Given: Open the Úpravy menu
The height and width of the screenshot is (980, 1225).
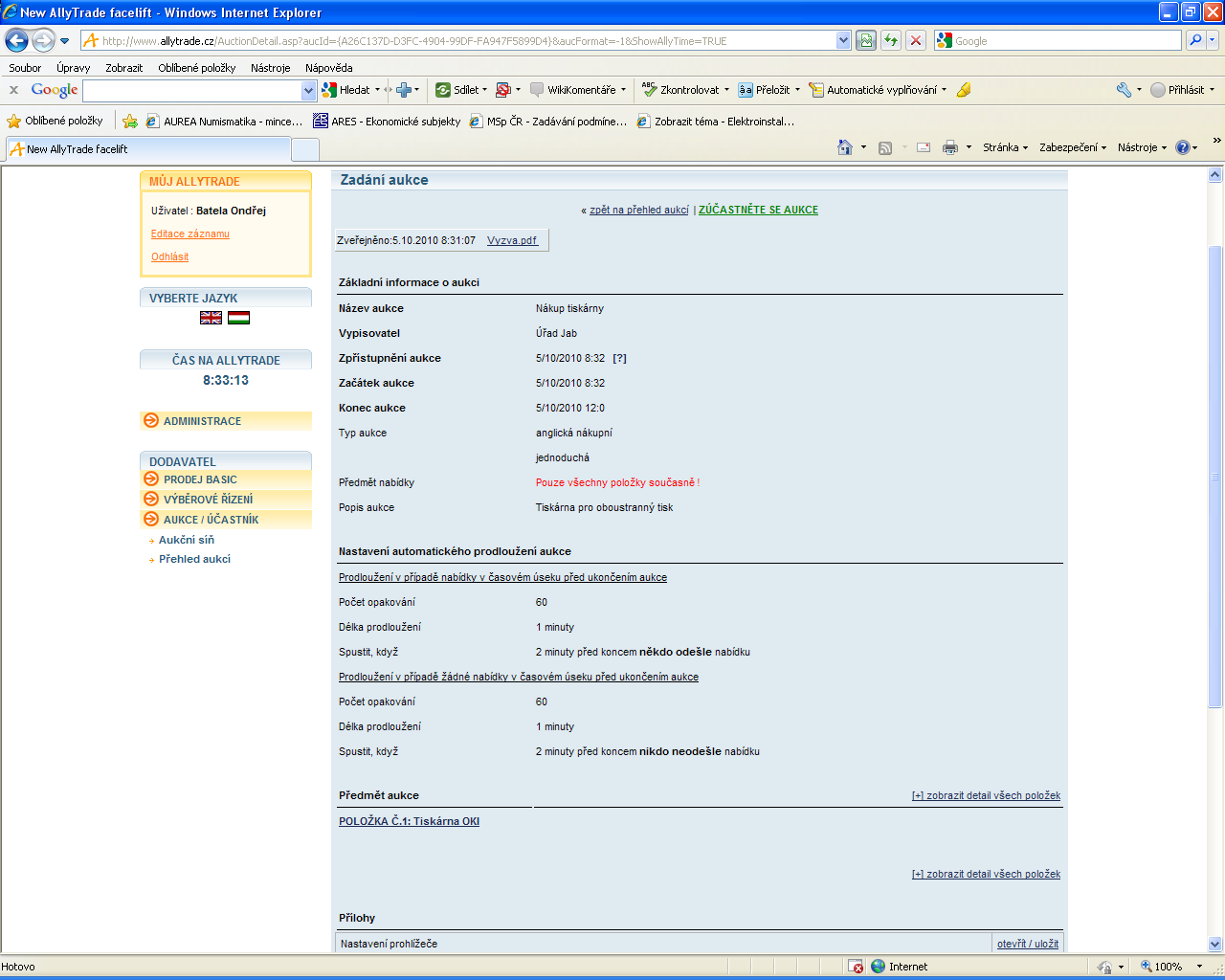Looking at the screenshot, I should tap(73, 68).
